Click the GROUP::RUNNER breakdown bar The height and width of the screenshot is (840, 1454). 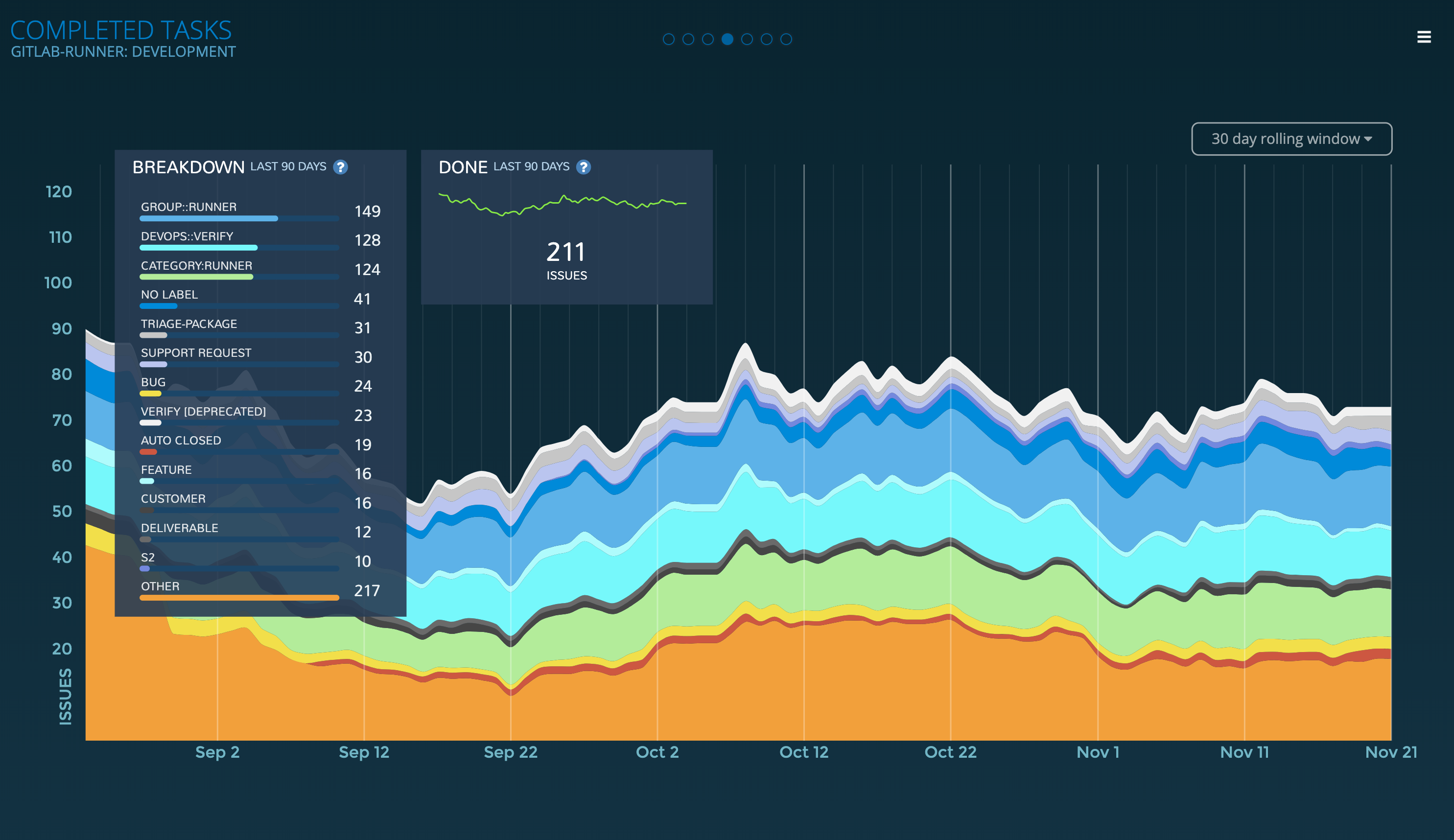pos(209,219)
